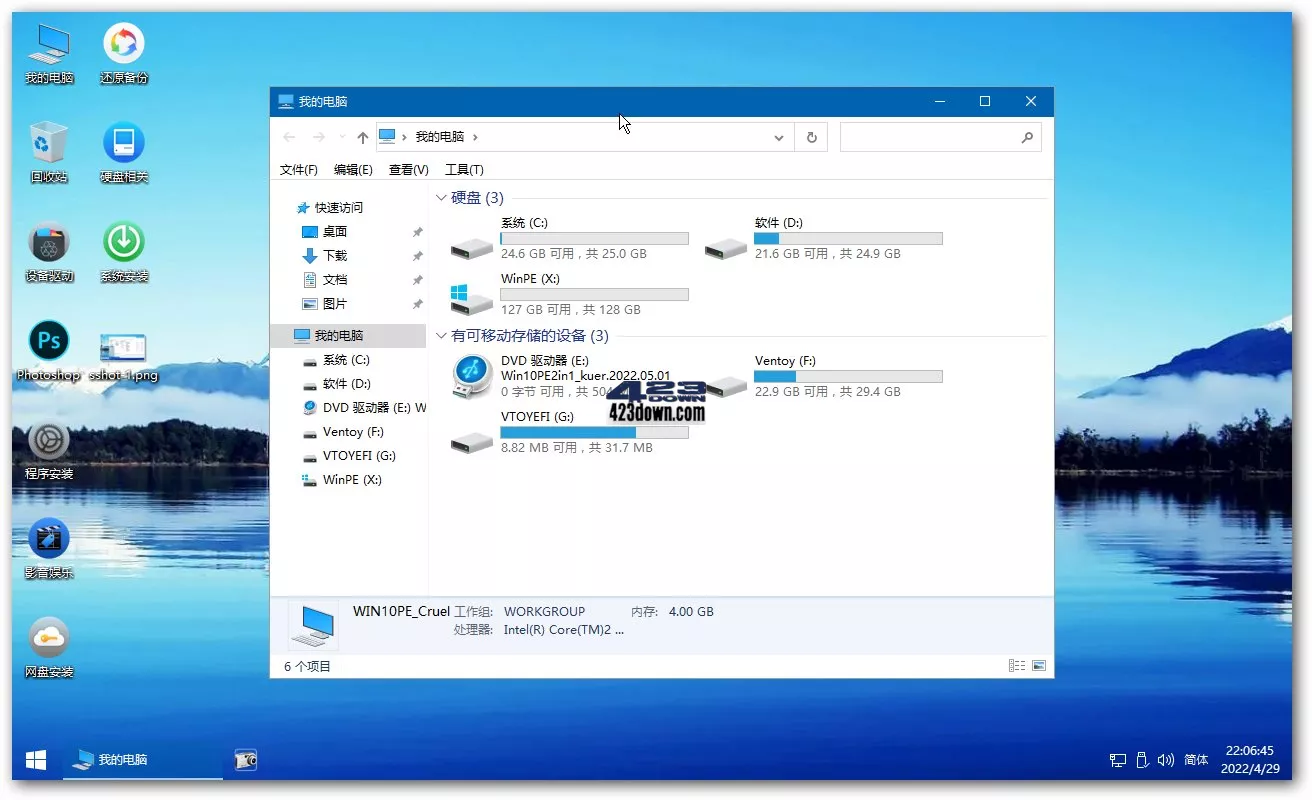Open Photoshop from the desktop
The width and height of the screenshot is (1312, 800).
click(47, 340)
